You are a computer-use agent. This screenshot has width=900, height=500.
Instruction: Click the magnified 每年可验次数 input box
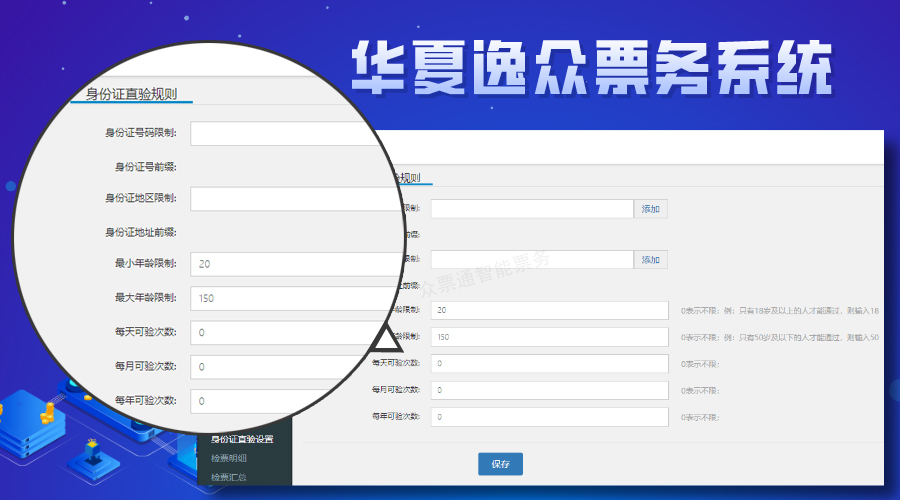click(259, 401)
